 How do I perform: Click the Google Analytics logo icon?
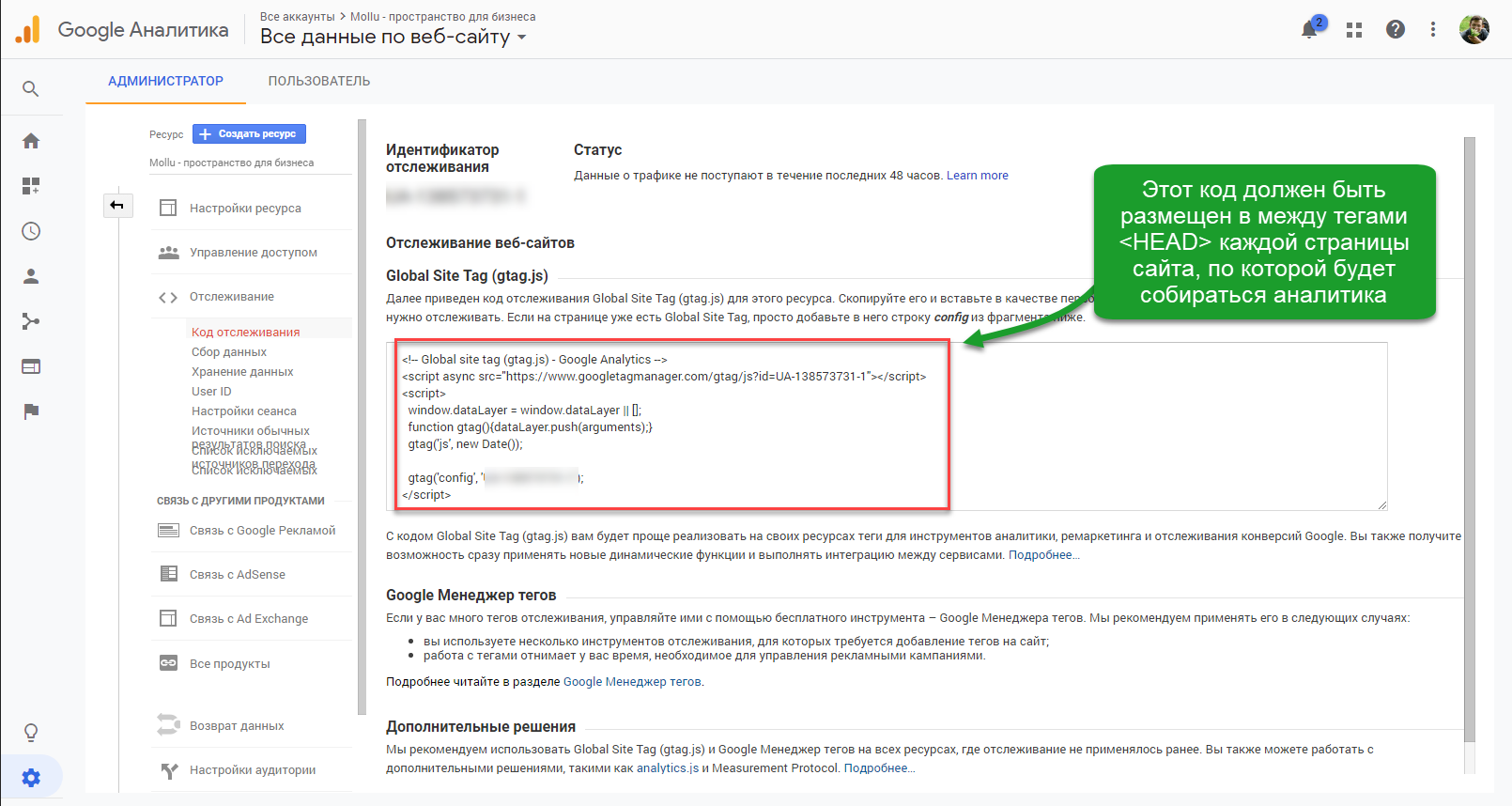(28, 29)
